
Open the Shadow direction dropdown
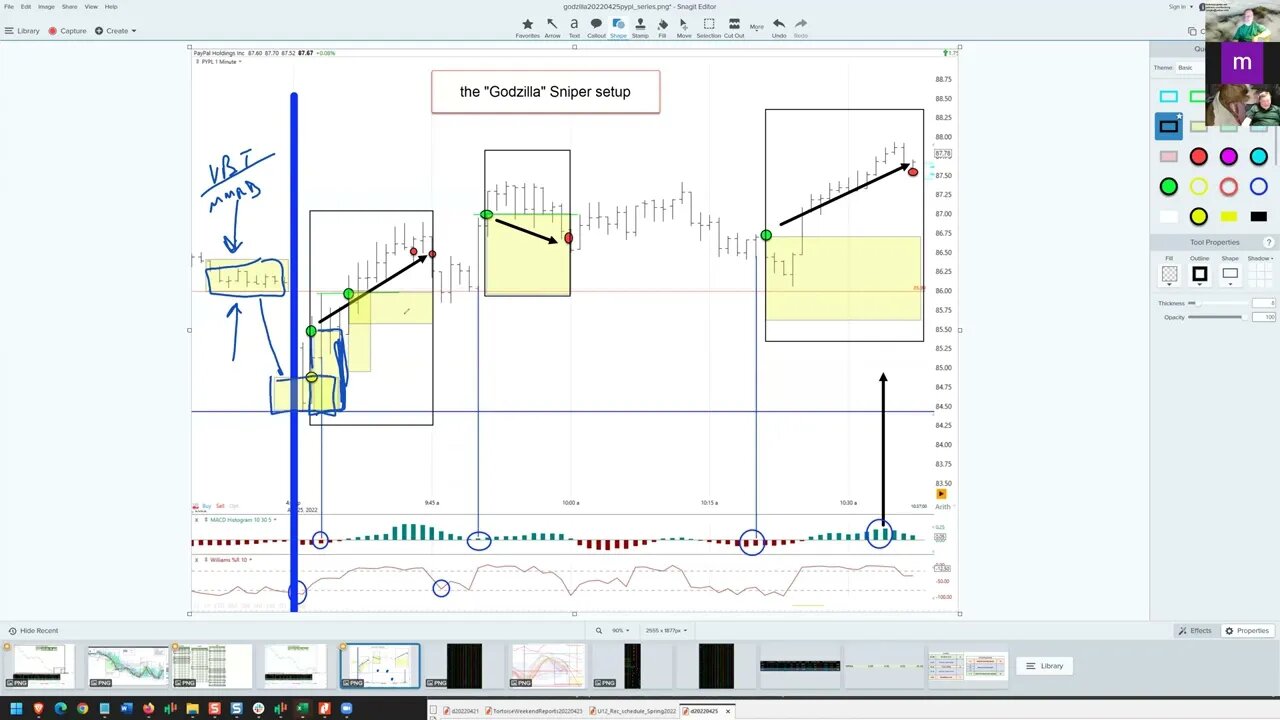click(1259, 275)
